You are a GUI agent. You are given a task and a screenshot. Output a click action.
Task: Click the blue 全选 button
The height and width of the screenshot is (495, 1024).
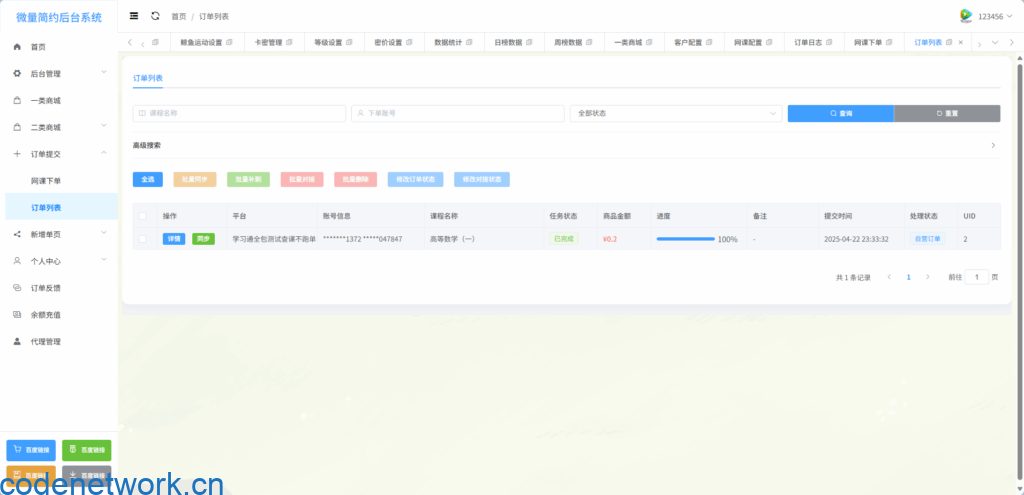[147, 180]
